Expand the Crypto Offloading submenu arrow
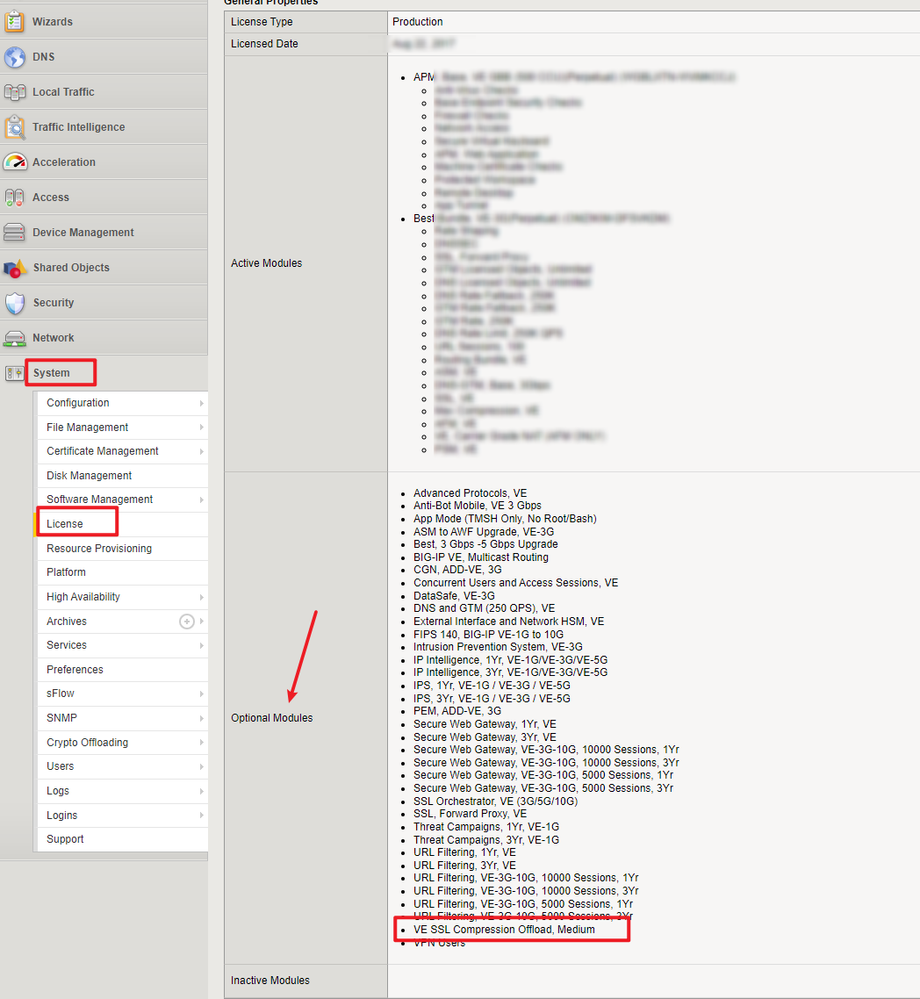 click(201, 742)
